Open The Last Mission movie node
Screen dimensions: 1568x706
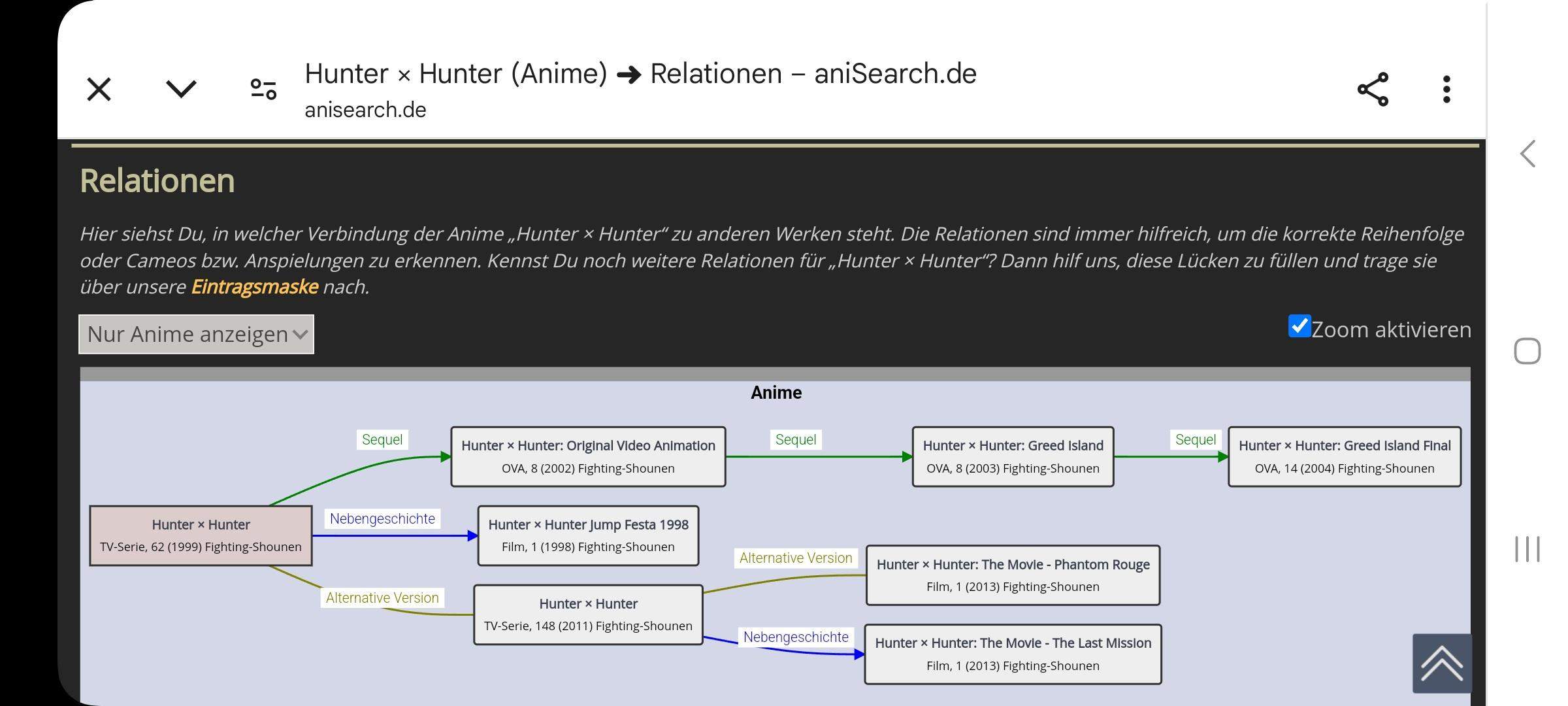coord(1013,654)
